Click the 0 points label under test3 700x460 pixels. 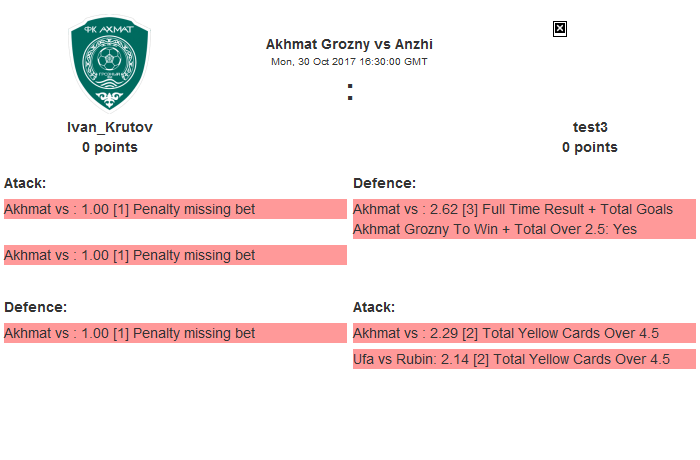(590, 147)
